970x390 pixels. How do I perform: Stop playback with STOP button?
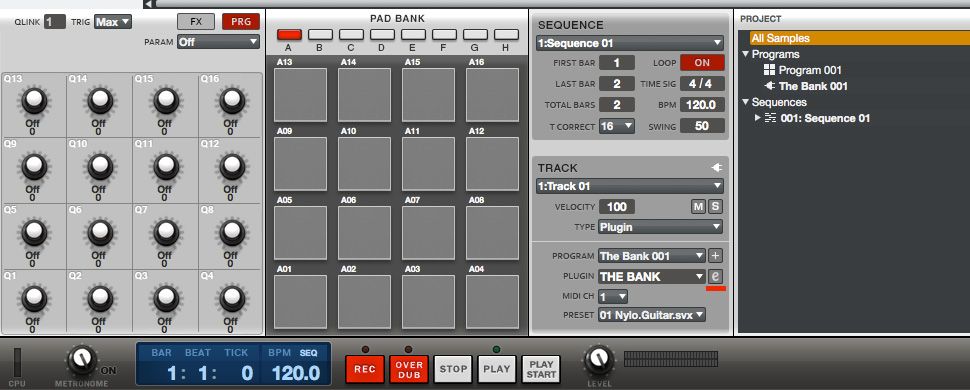pyautogui.click(x=453, y=369)
